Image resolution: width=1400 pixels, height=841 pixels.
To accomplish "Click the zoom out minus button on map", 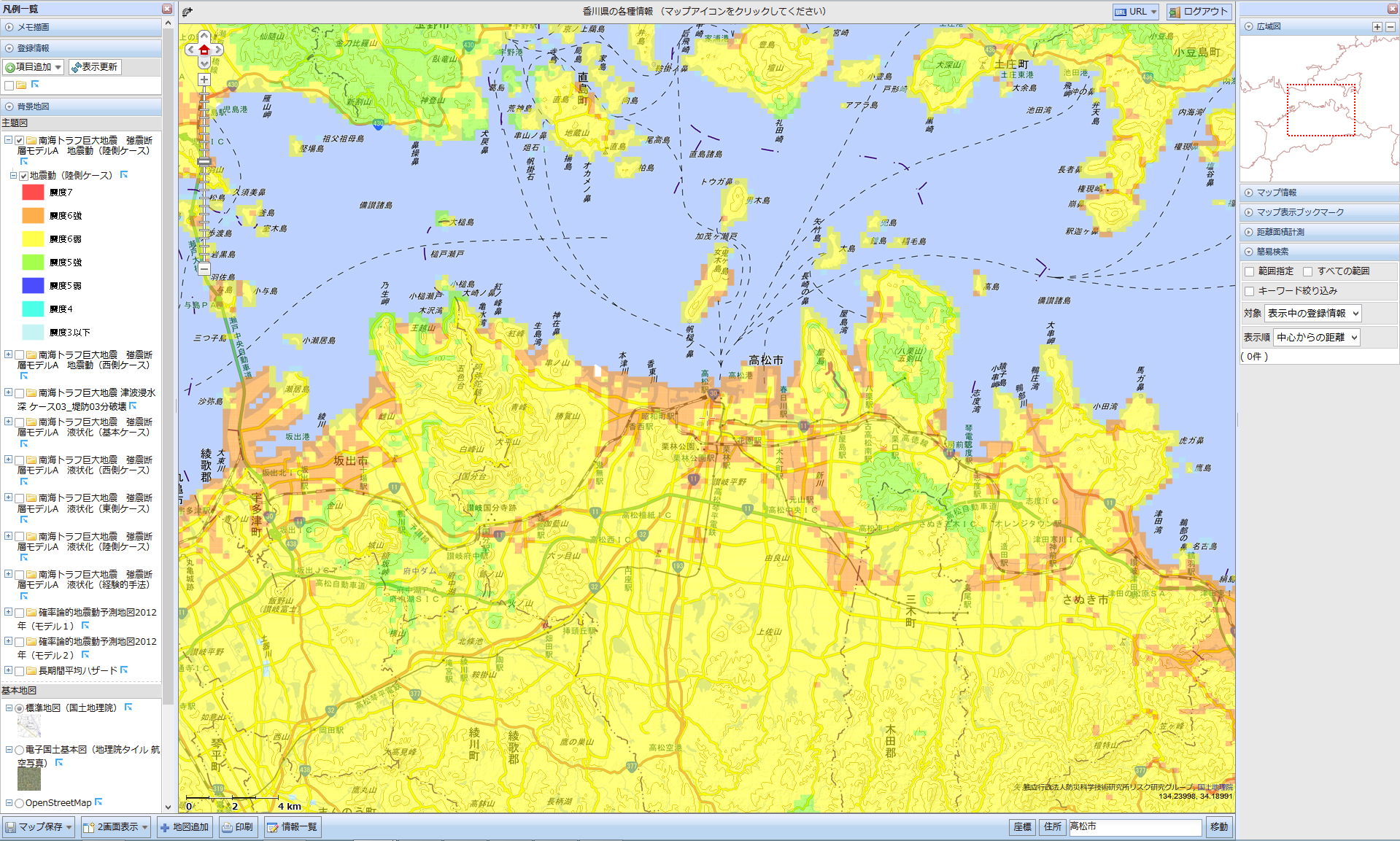I will [x=204, y=268].
